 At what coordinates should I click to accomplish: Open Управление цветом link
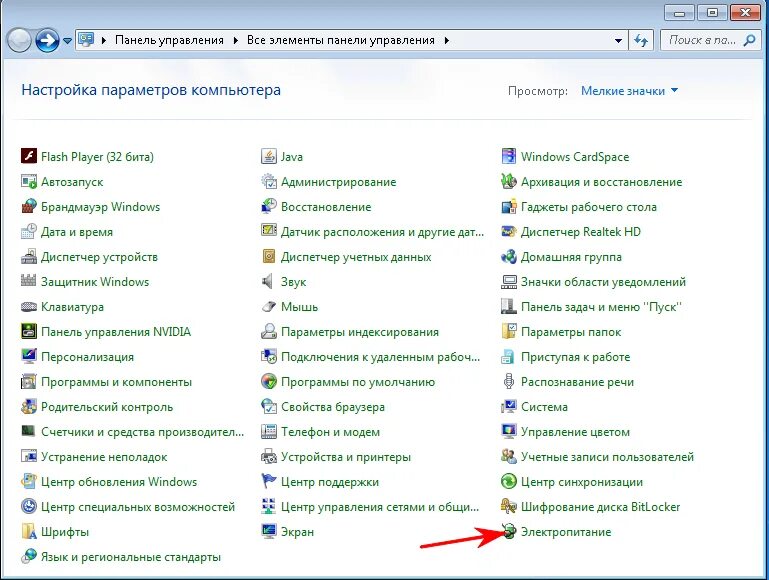tap(575, 432)
